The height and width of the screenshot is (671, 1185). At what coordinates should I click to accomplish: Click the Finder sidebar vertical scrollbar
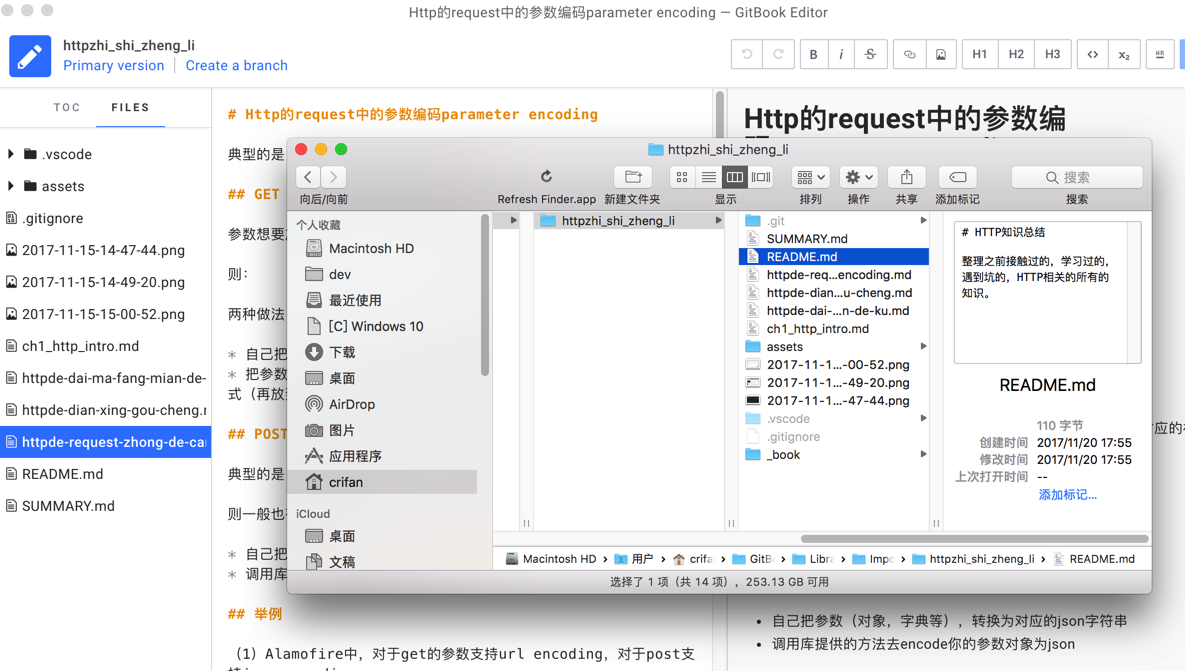coord(484,295)
